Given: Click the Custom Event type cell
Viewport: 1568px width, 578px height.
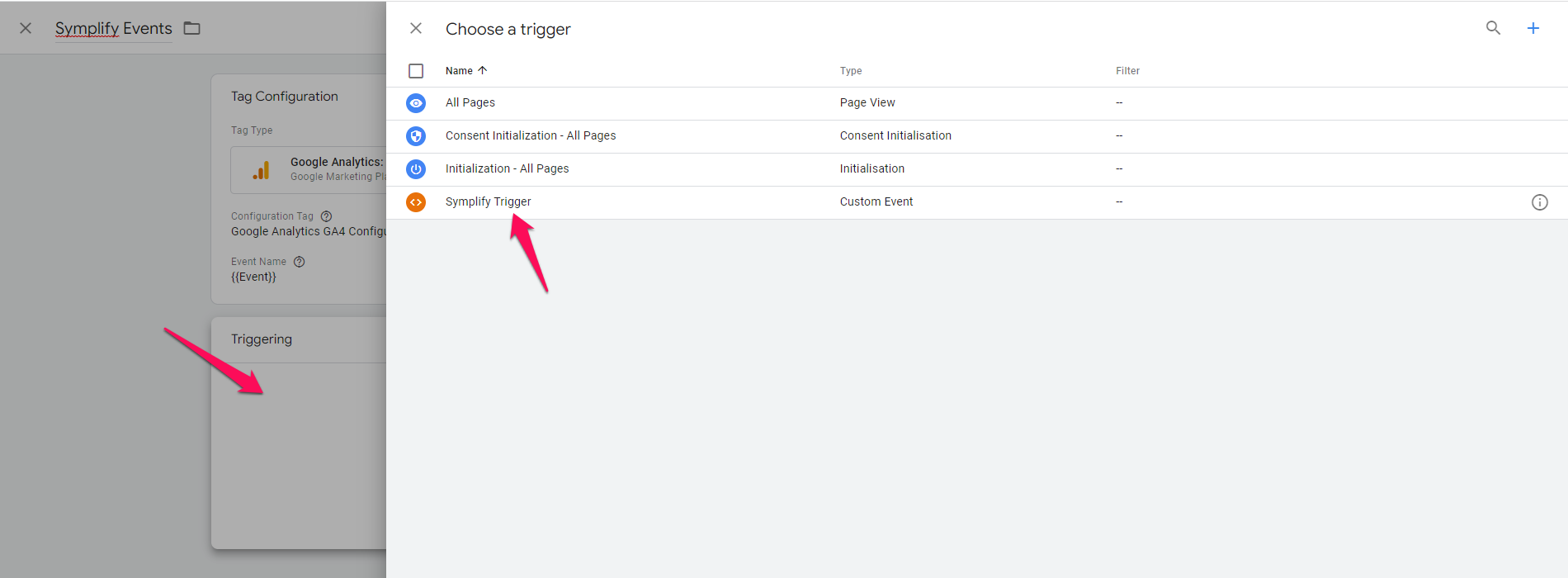Looking at the screenshot, I should [x=876, y=201].
